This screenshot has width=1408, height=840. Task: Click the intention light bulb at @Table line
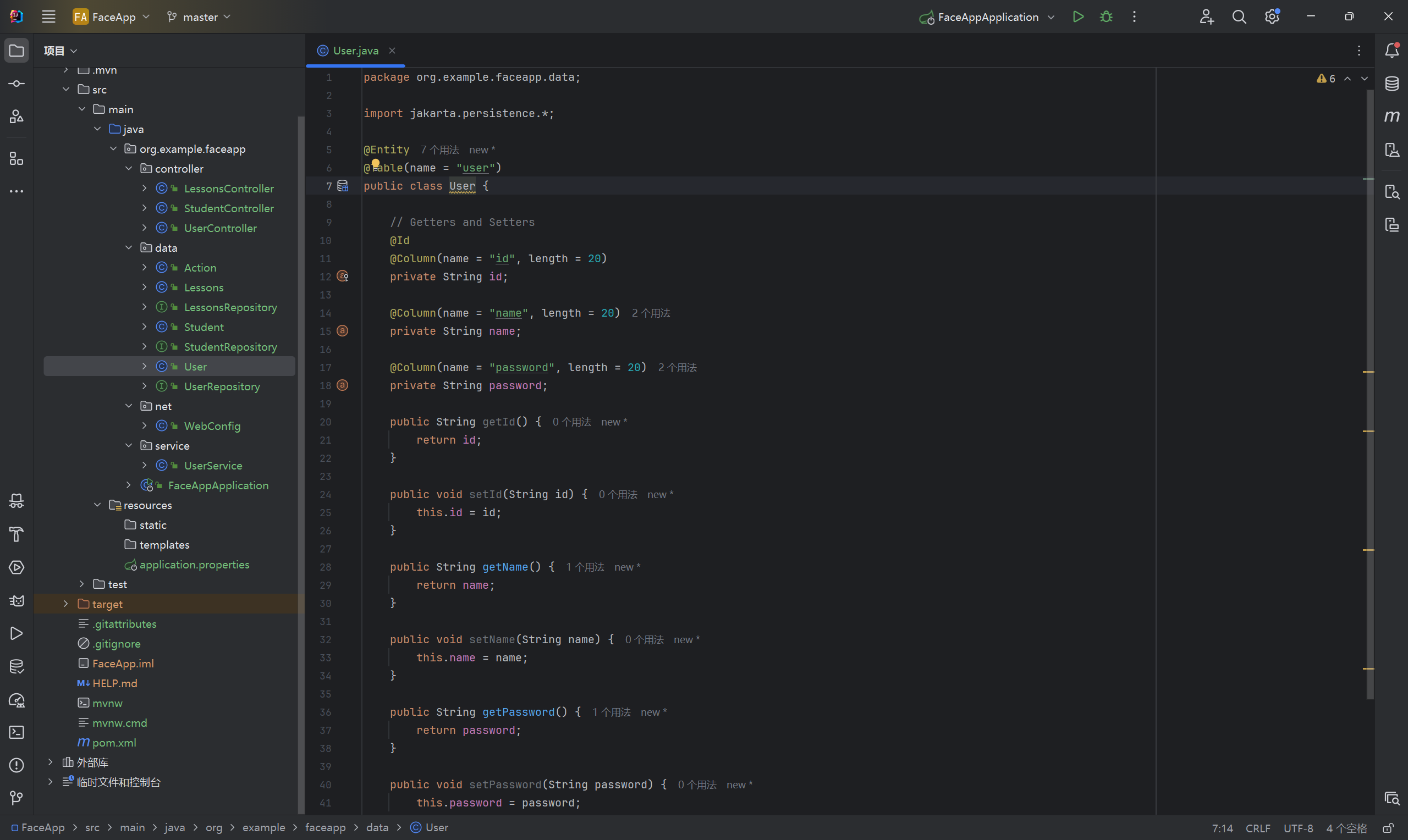[x=375, y=164]
